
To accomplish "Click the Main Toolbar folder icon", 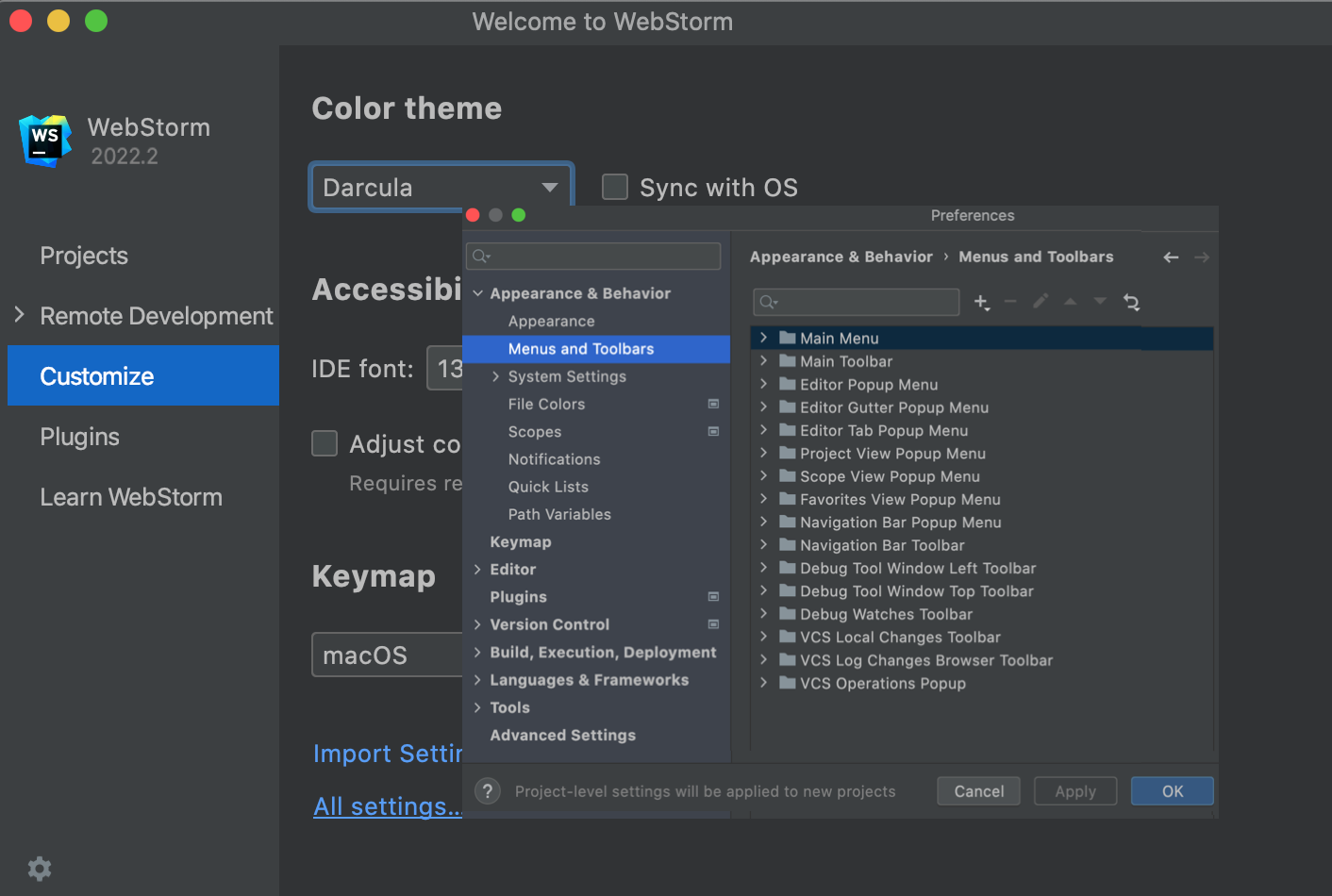I will click(x=788, y=360).
